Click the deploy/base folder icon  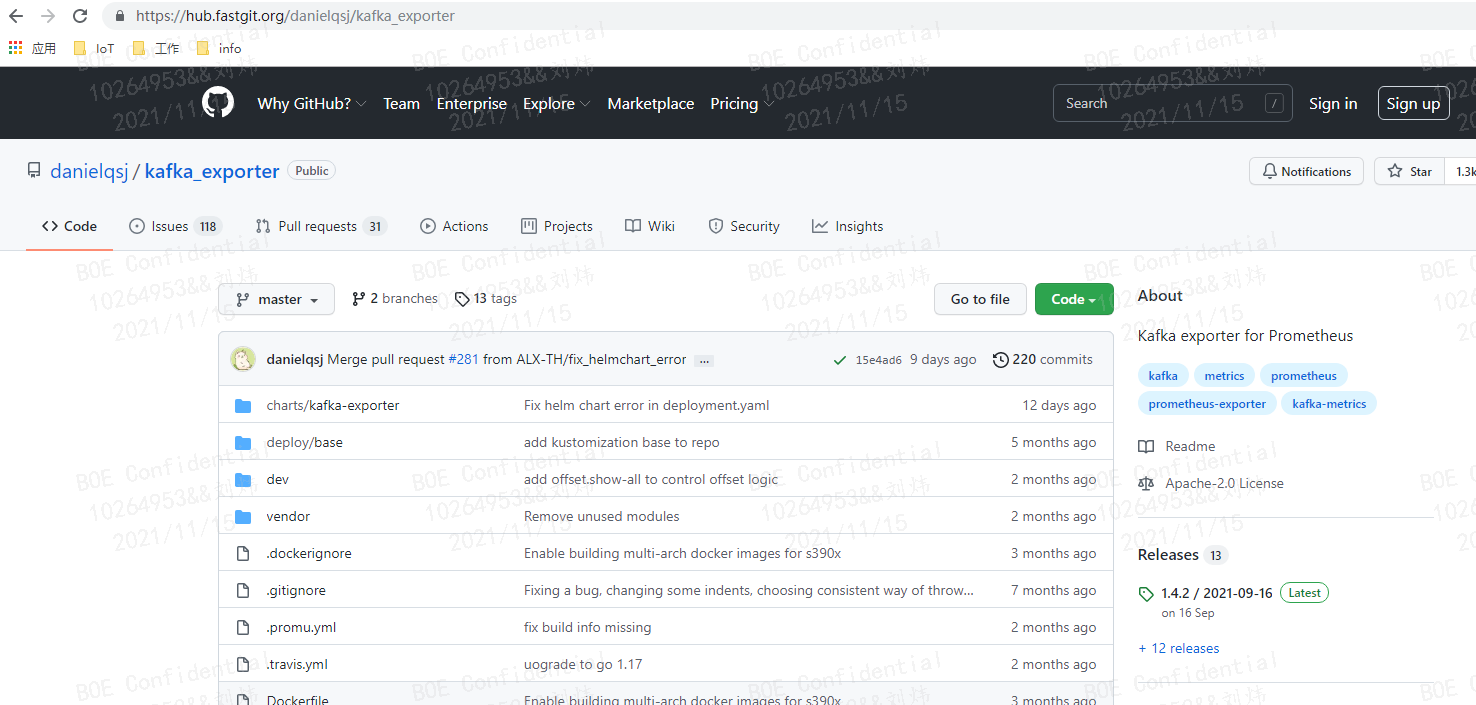pyautogui.click(x=242, y=443)
